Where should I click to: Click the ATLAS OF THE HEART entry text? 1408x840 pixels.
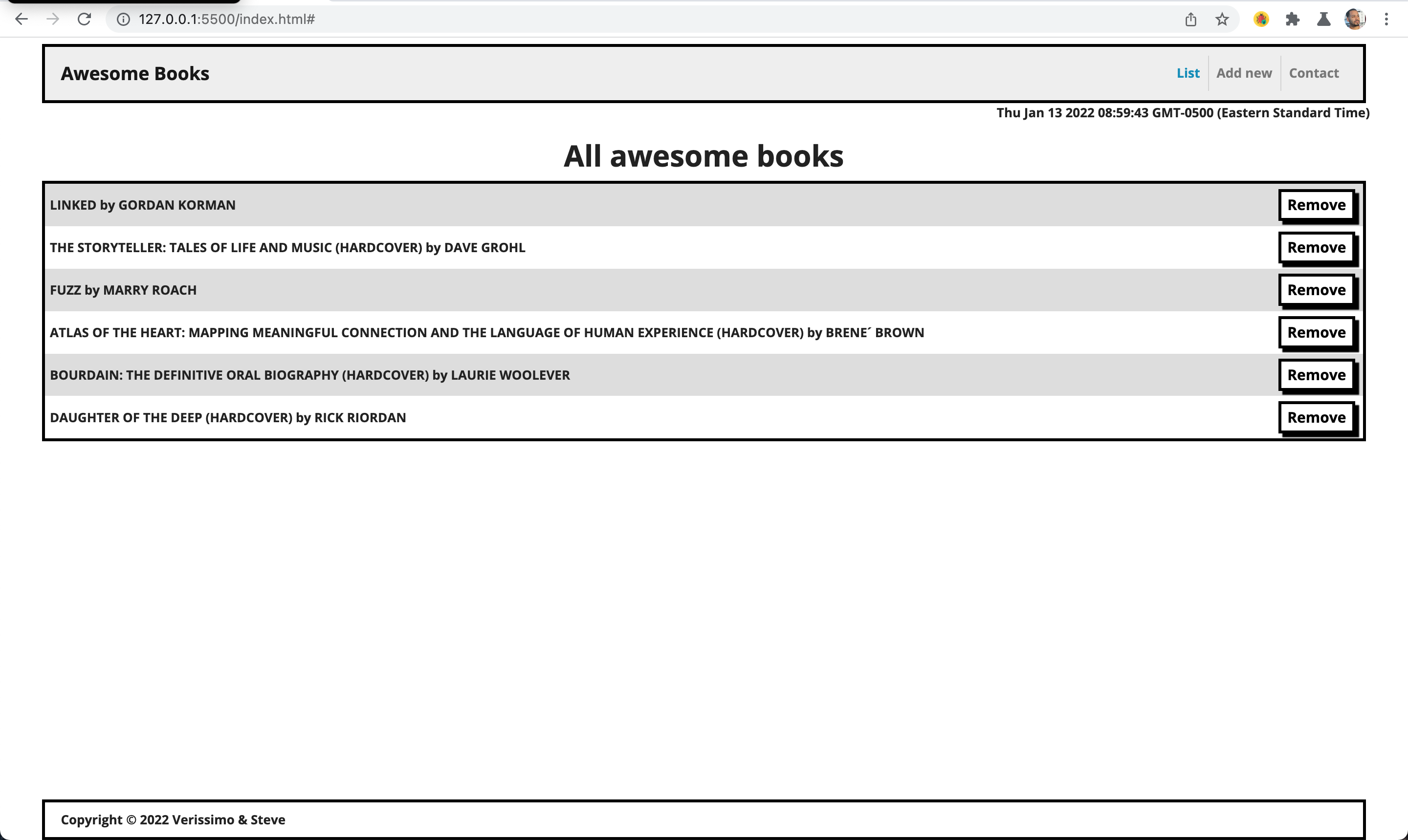(487, 332)
